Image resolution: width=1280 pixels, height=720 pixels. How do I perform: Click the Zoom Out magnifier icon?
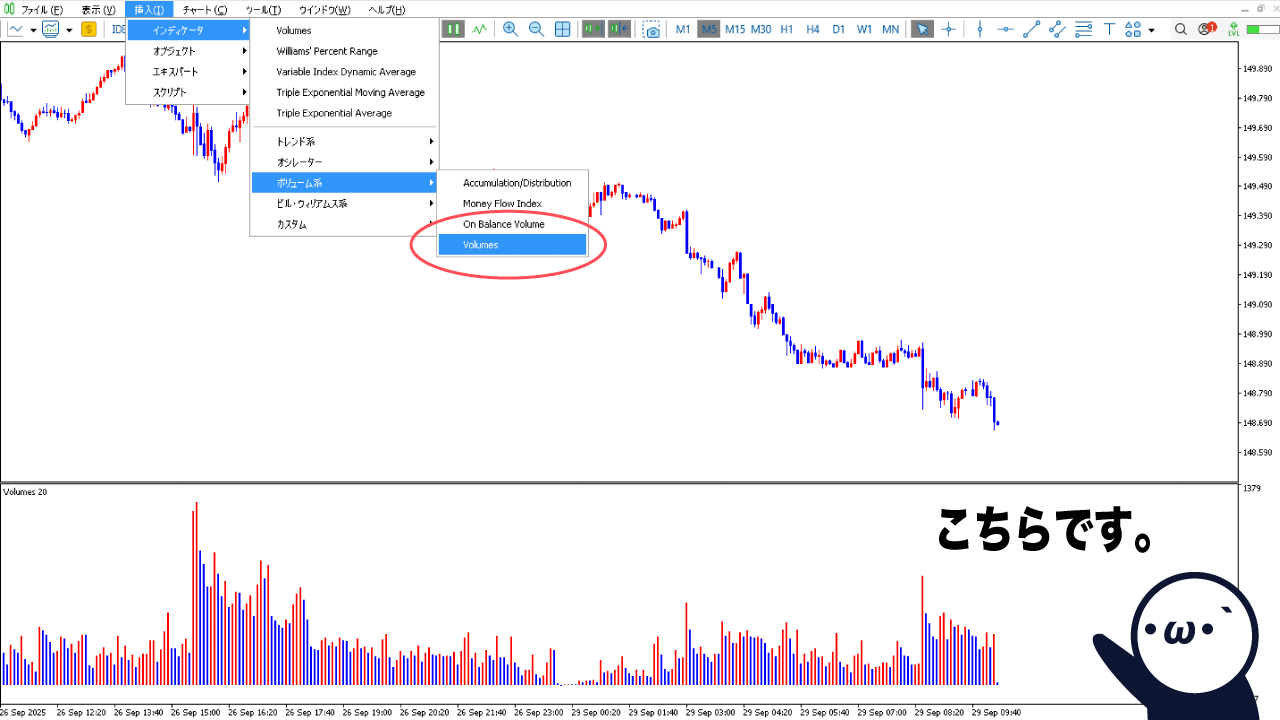[536, 29]
